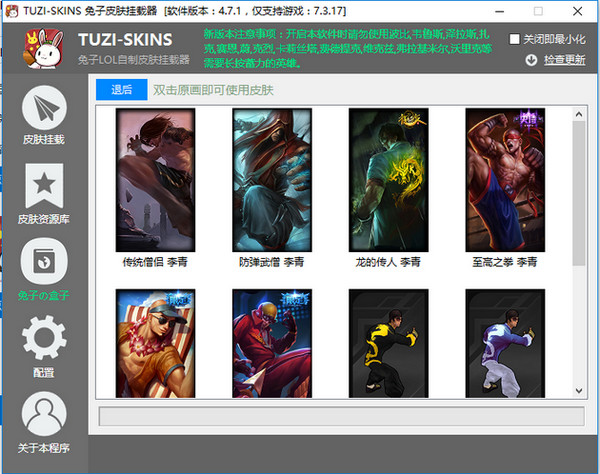Open the 检查更新 link
Image resolution: width=600 pixels, height=474 pixels.
(564, 60)
